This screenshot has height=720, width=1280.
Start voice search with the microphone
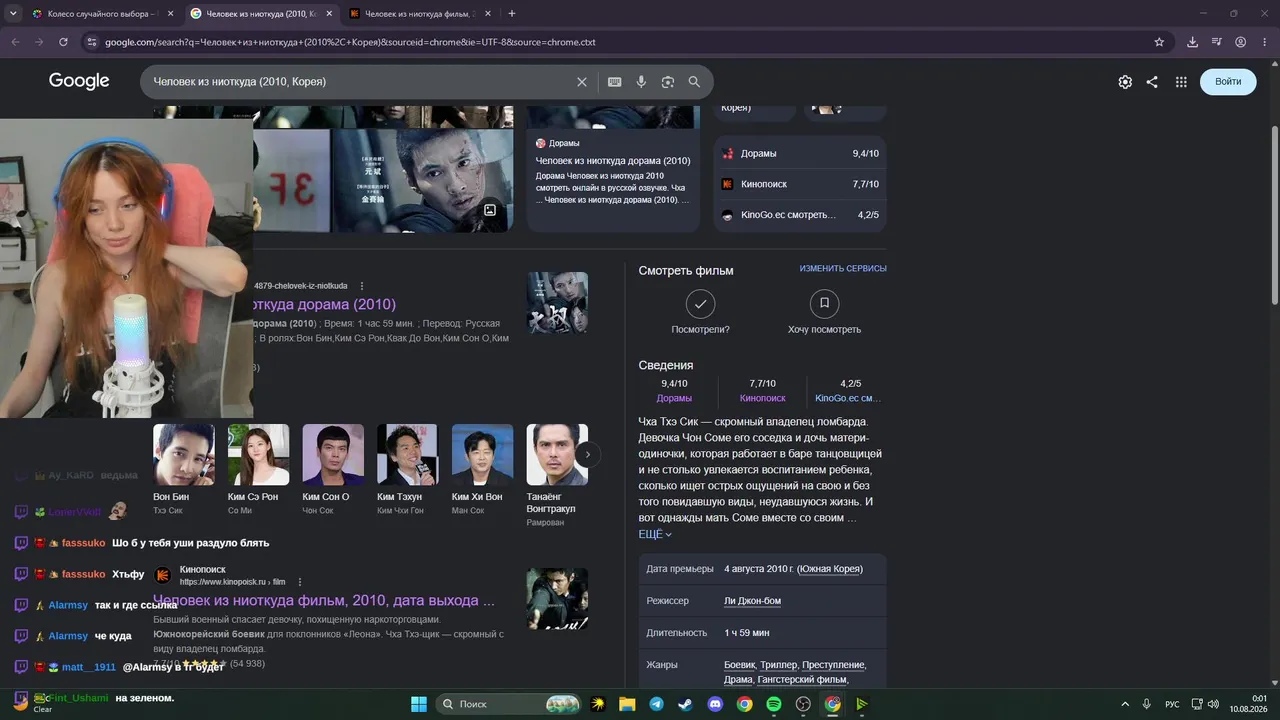pos(641,82)
